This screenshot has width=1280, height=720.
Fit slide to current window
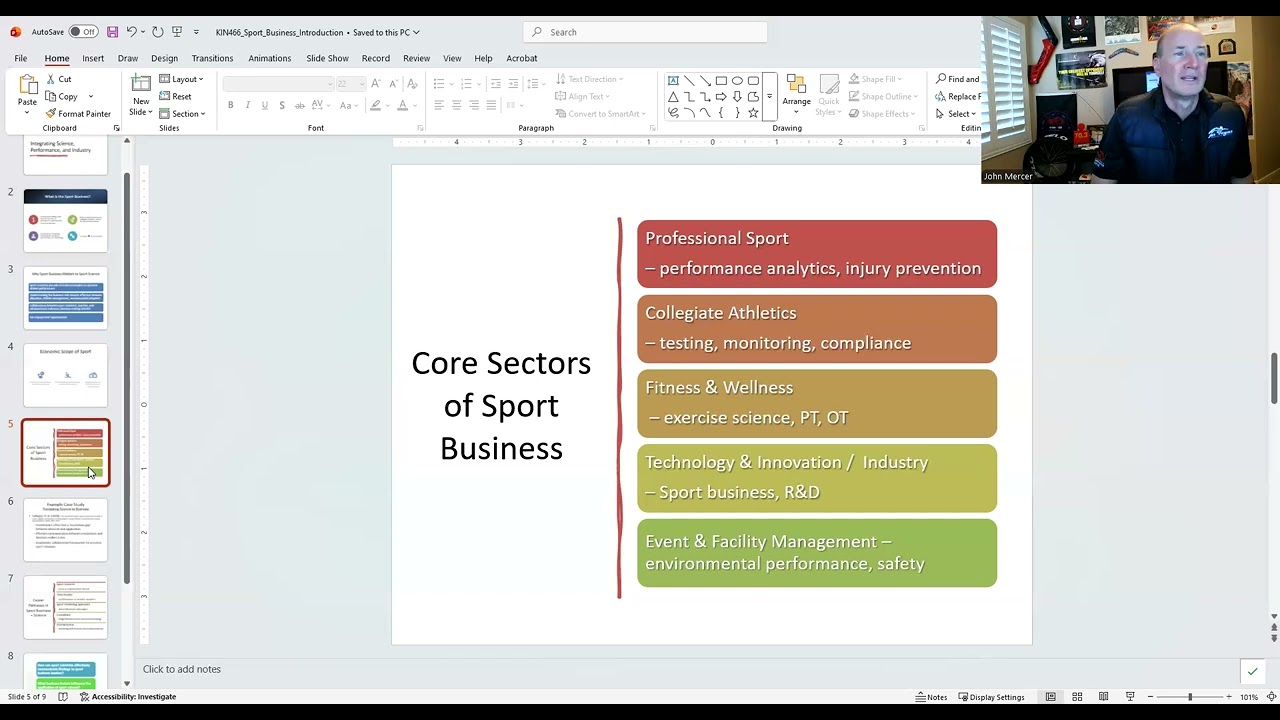click(x=1270, y=697)
